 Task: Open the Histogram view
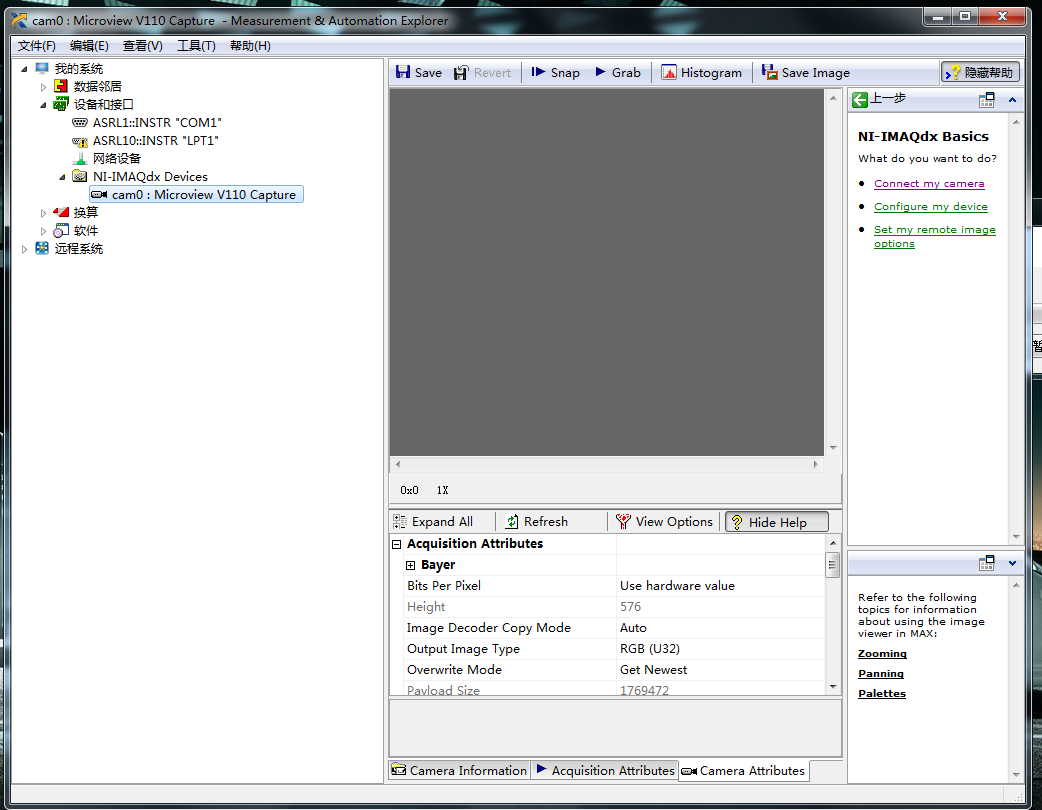point(701,72)
